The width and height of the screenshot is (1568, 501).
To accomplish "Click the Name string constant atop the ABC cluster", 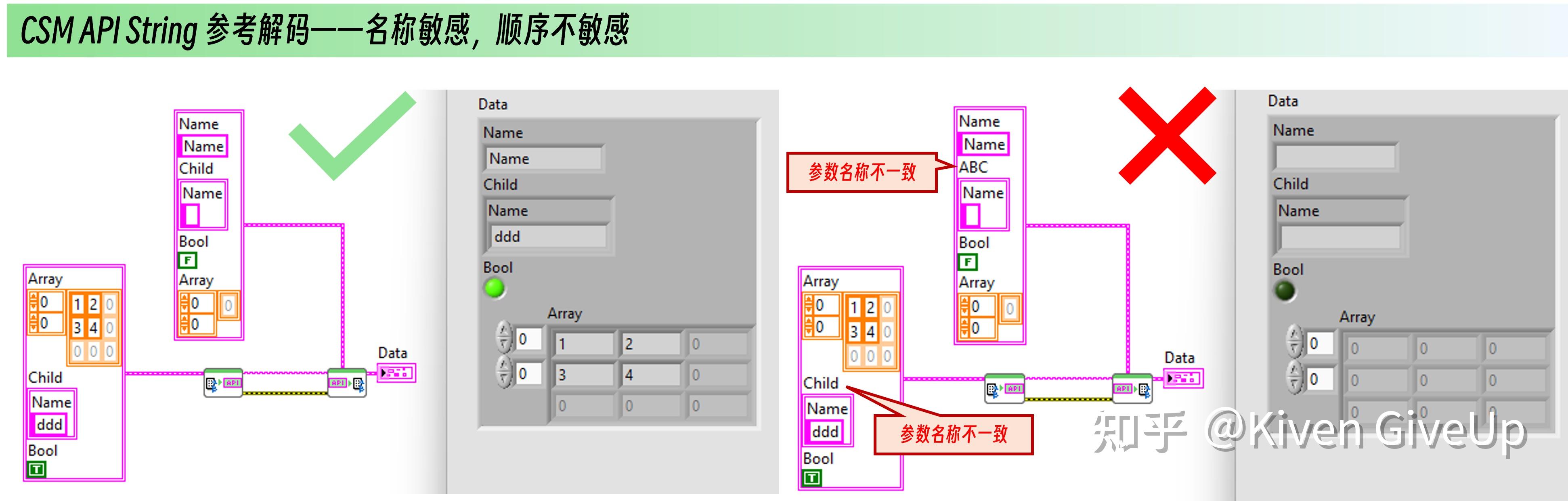I will (x=984, y=144).
